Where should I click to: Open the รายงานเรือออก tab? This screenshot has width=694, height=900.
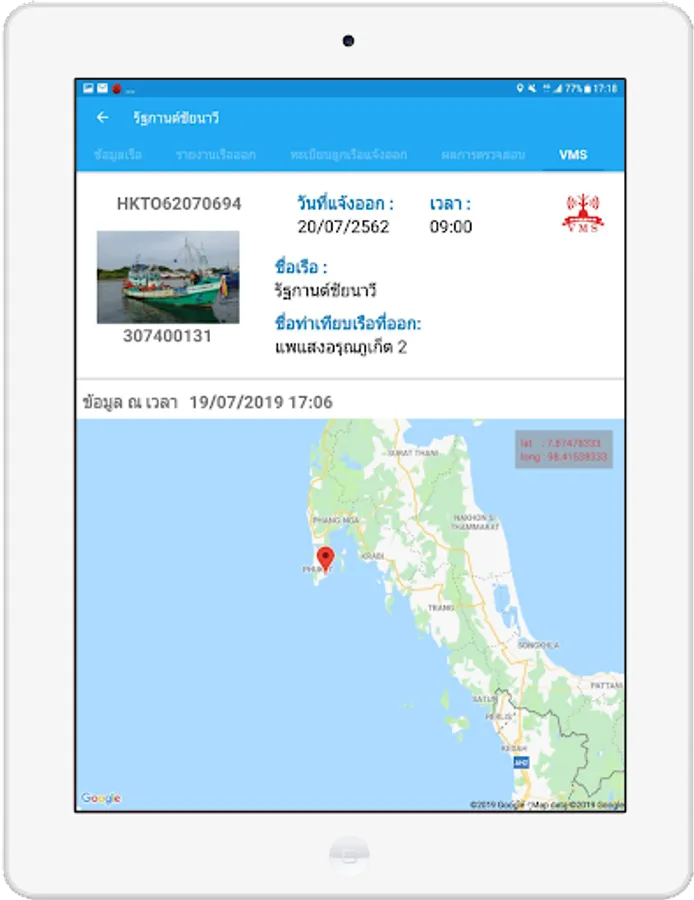215,154
